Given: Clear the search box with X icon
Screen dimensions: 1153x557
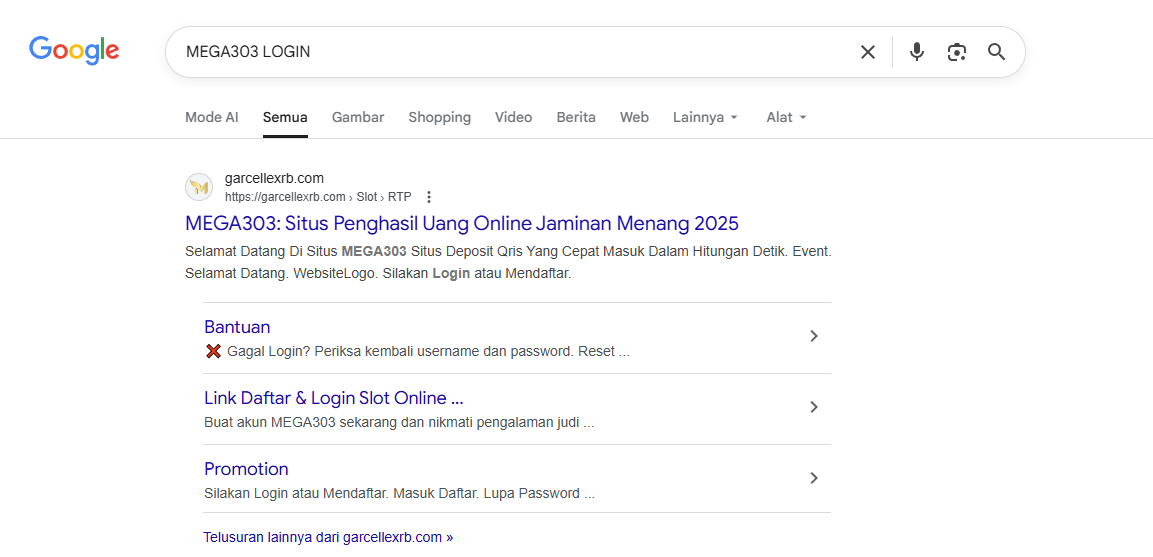Looking at the screenshot, I should (x=868, y=52).
